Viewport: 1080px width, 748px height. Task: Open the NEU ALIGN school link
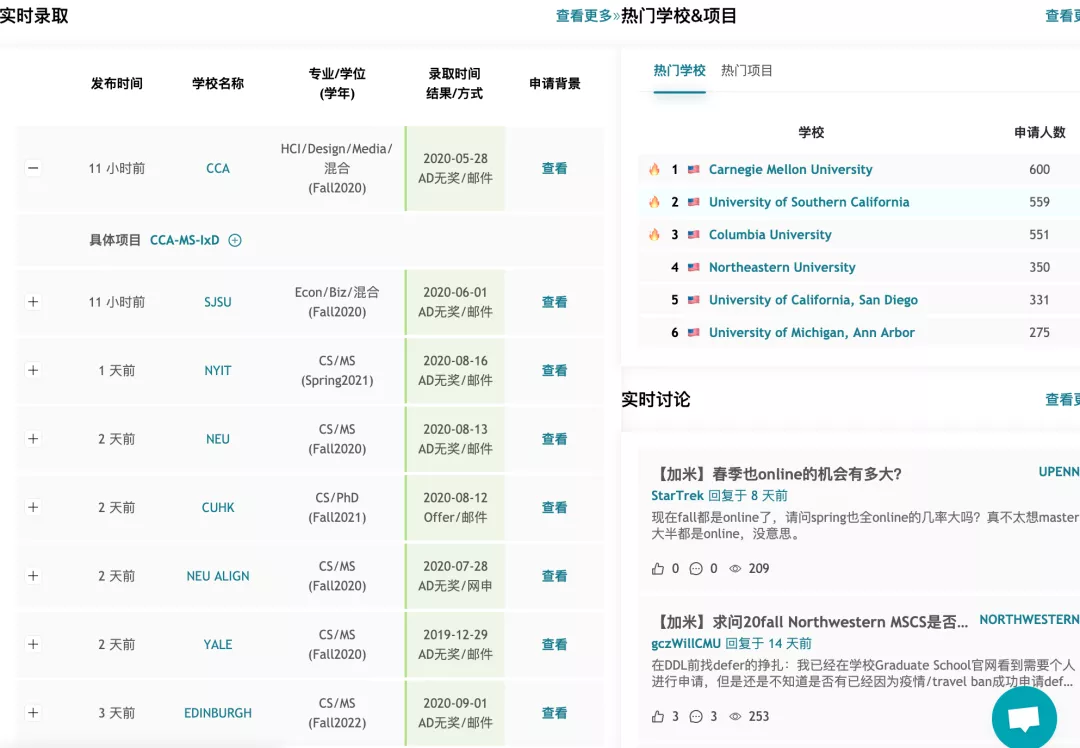coord(218,576)
